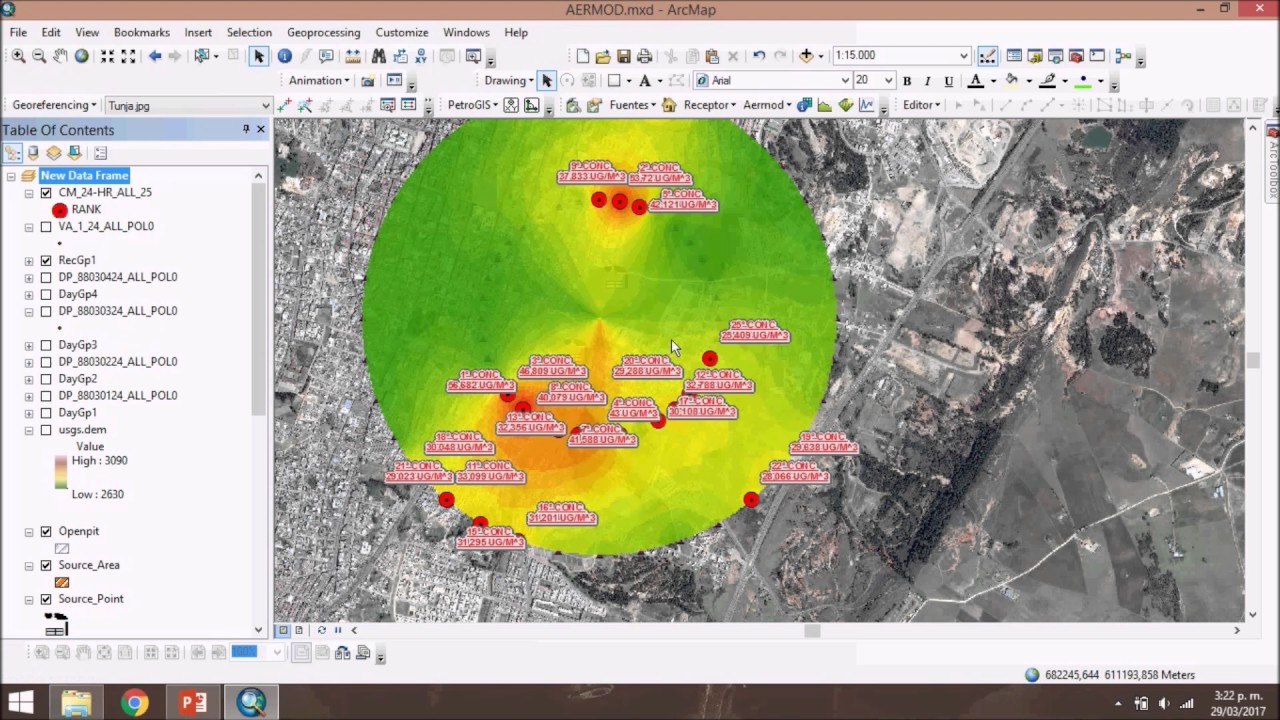Viewport: 1280px width, 720px height.
Task: Zoom to Full Extent globe icon
Action: point(81,56)
